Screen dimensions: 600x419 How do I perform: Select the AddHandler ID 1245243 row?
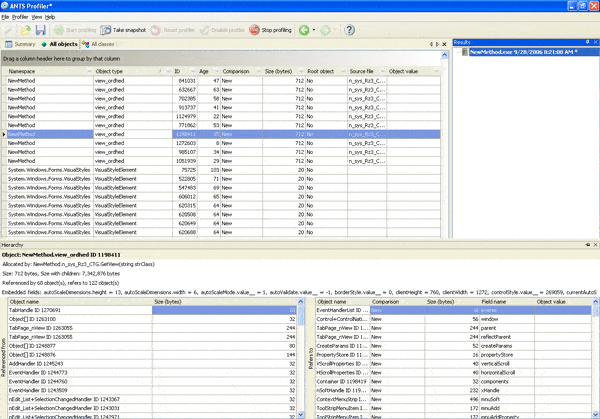coord(152,364)
